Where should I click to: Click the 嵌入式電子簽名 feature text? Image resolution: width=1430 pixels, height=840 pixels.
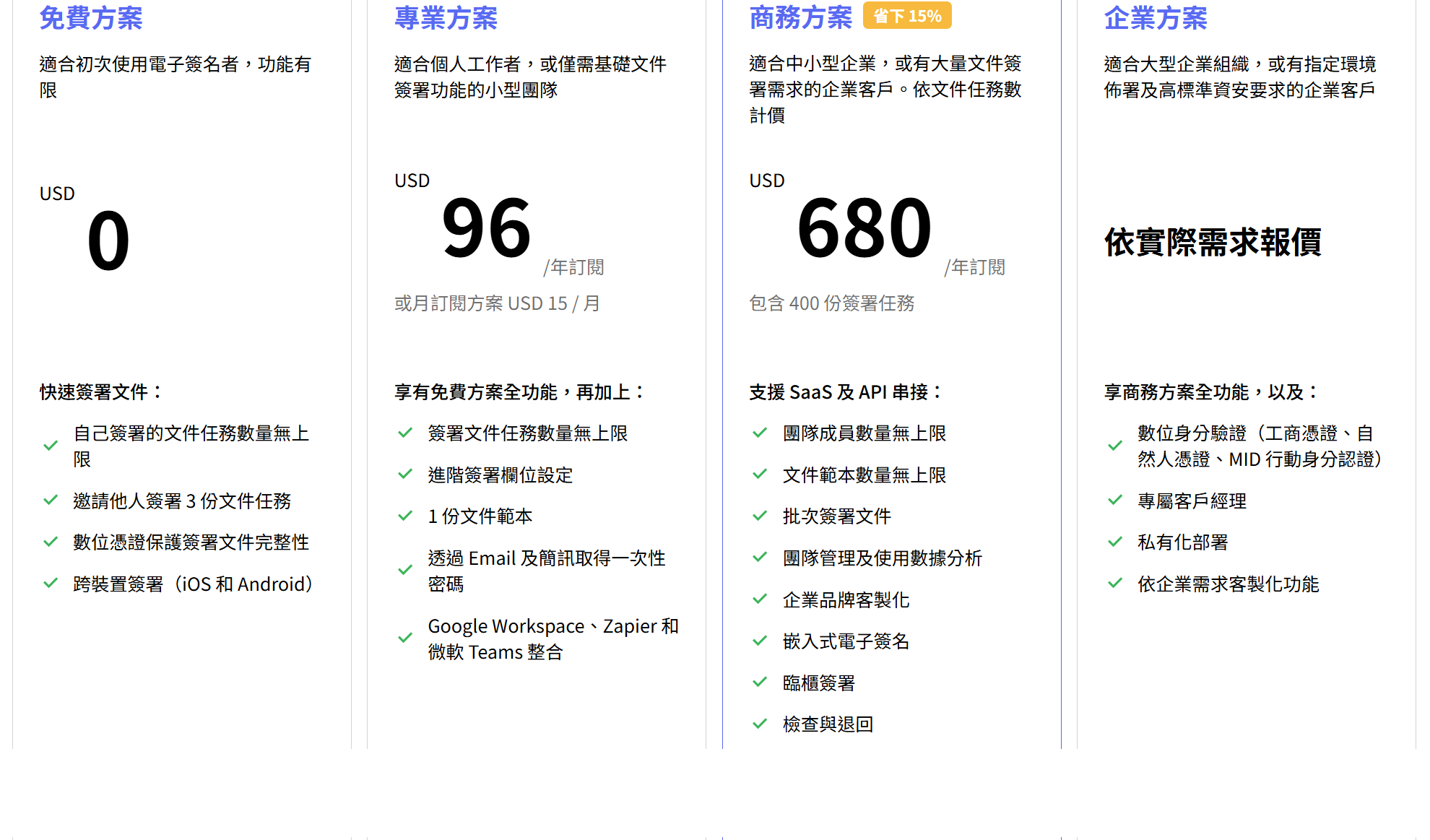click(846, 641)
